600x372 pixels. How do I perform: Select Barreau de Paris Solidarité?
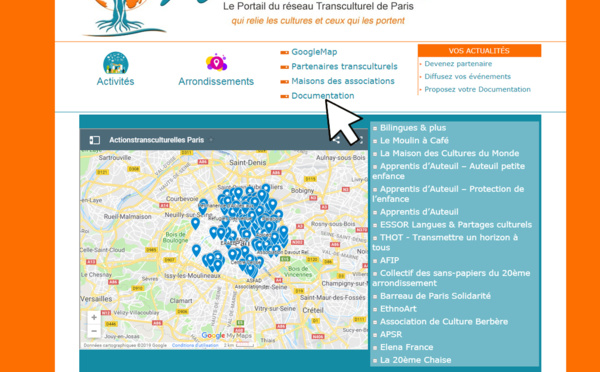click(x=435, y=296)
